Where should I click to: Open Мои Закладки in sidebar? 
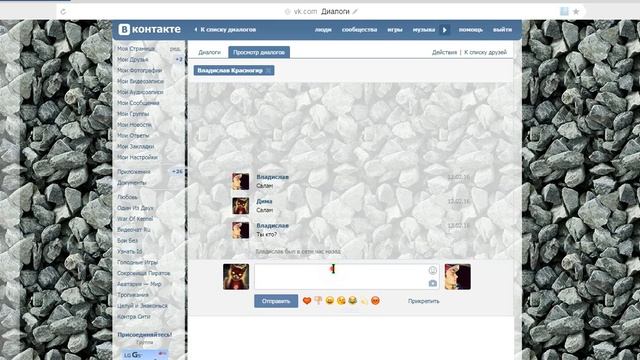click(x=136, y=146)
